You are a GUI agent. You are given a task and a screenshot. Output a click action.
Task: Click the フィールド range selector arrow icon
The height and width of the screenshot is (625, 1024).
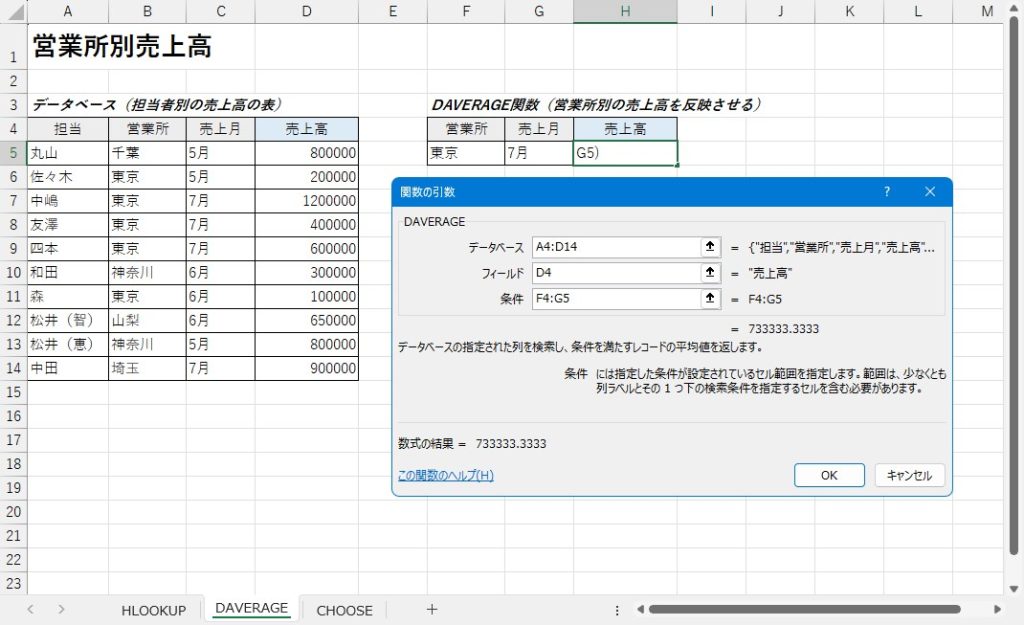[x=711, y=273]
